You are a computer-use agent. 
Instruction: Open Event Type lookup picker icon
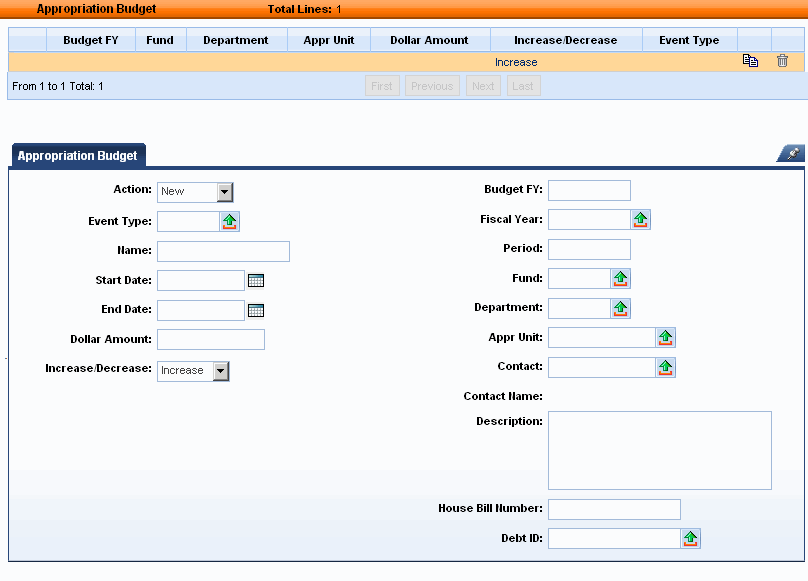tap(230, 222)
